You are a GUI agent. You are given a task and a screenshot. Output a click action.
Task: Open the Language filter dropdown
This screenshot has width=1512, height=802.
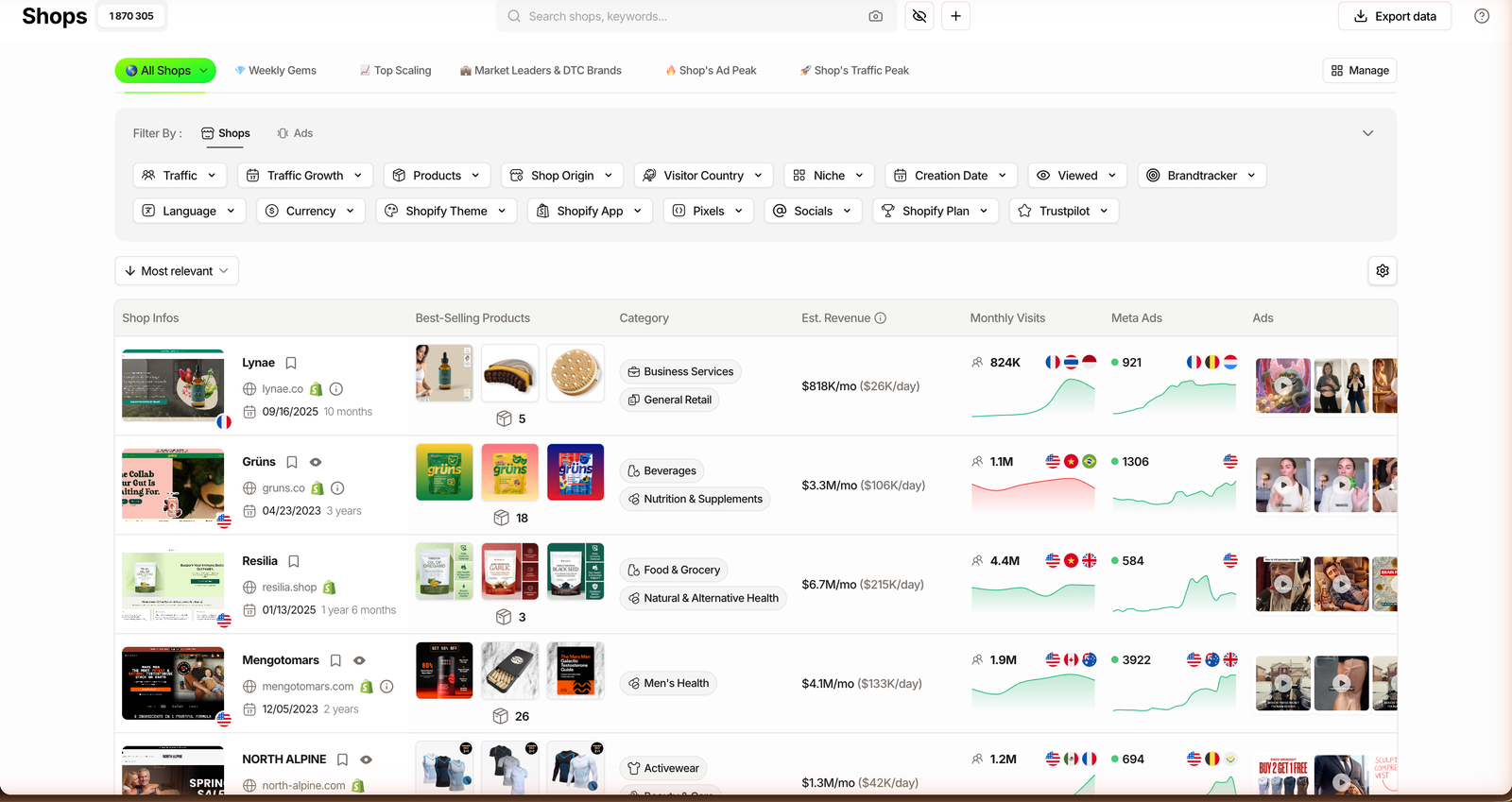pos(189,212)
